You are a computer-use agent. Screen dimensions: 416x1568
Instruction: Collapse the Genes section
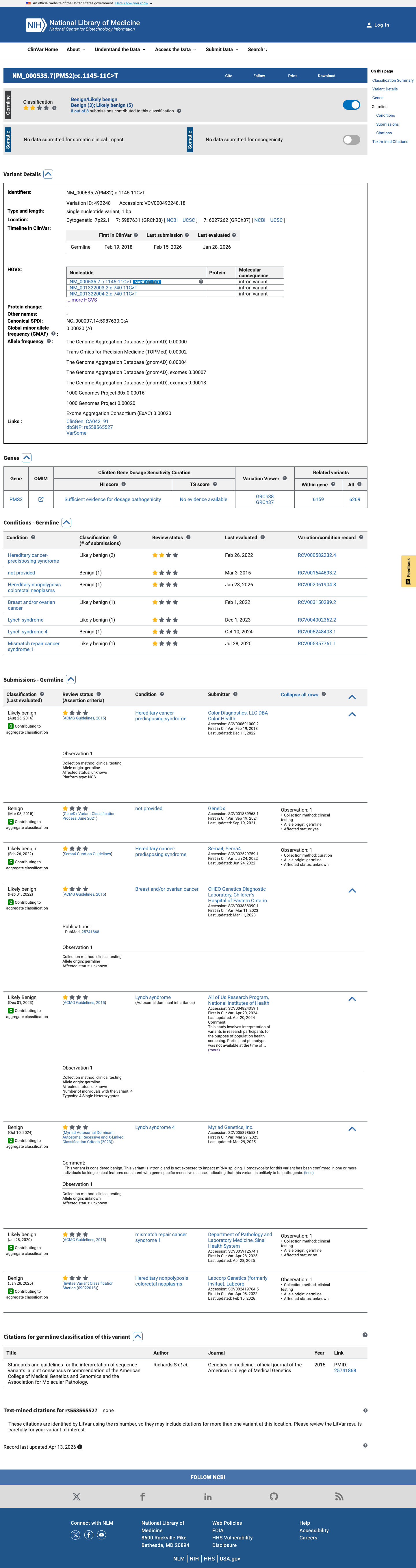tap(26, 458)
